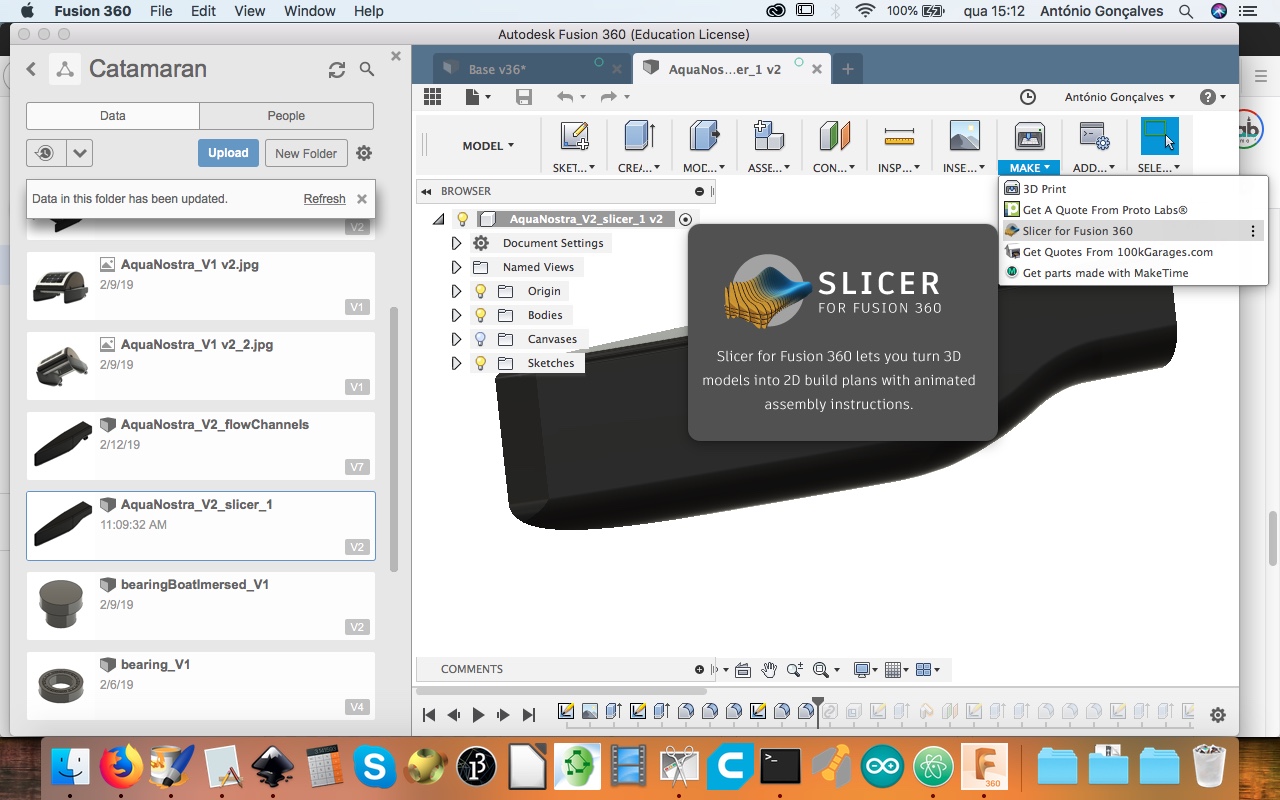This screenshot has width=1280, height=800.
Task: Open the MODEL workspace dropdown
Action: click(488, 146)
